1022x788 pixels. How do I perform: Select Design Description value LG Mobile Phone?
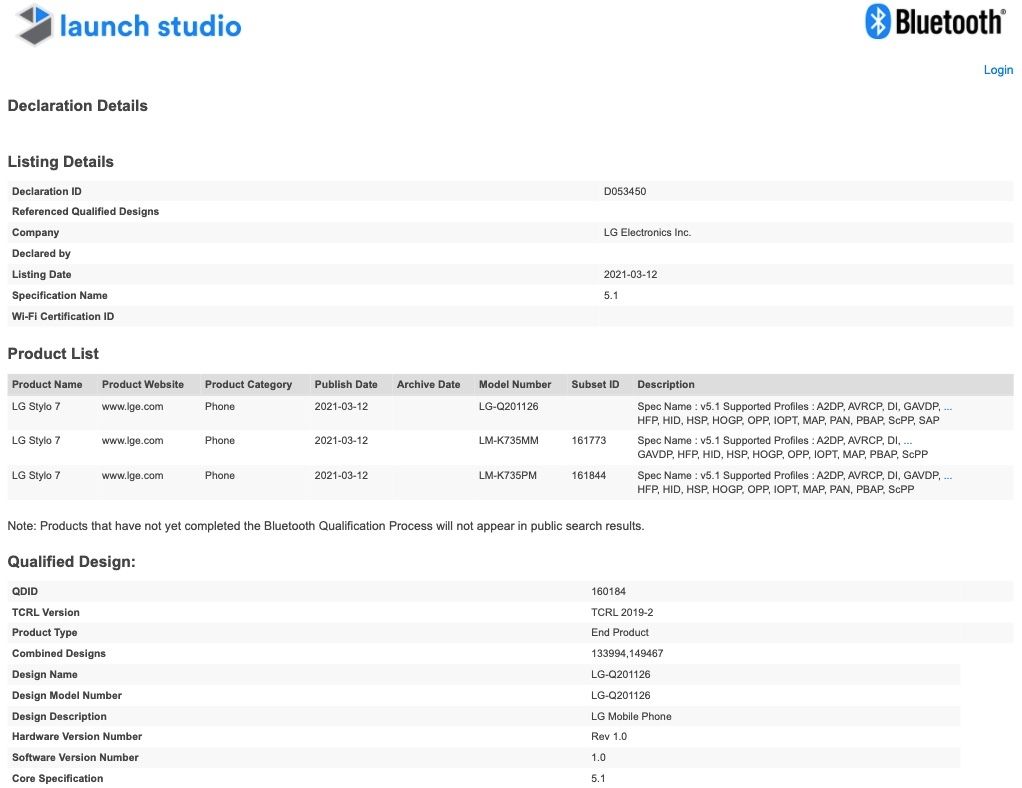(x=631, y=716)
